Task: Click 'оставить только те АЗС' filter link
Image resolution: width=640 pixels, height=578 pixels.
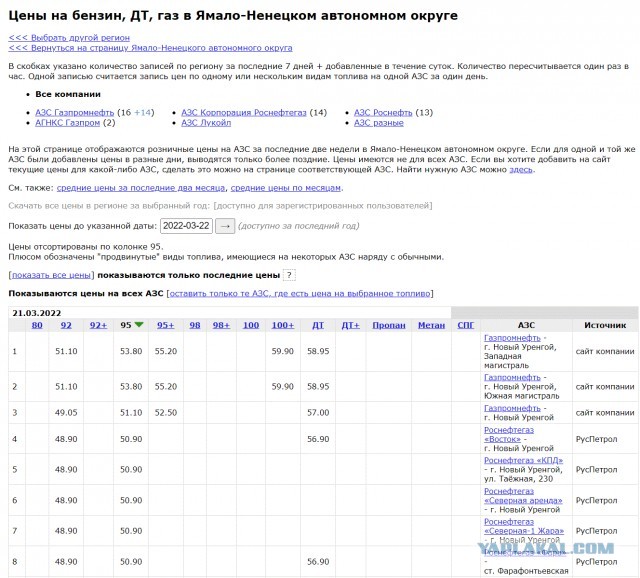Action: tap(300, 293)
